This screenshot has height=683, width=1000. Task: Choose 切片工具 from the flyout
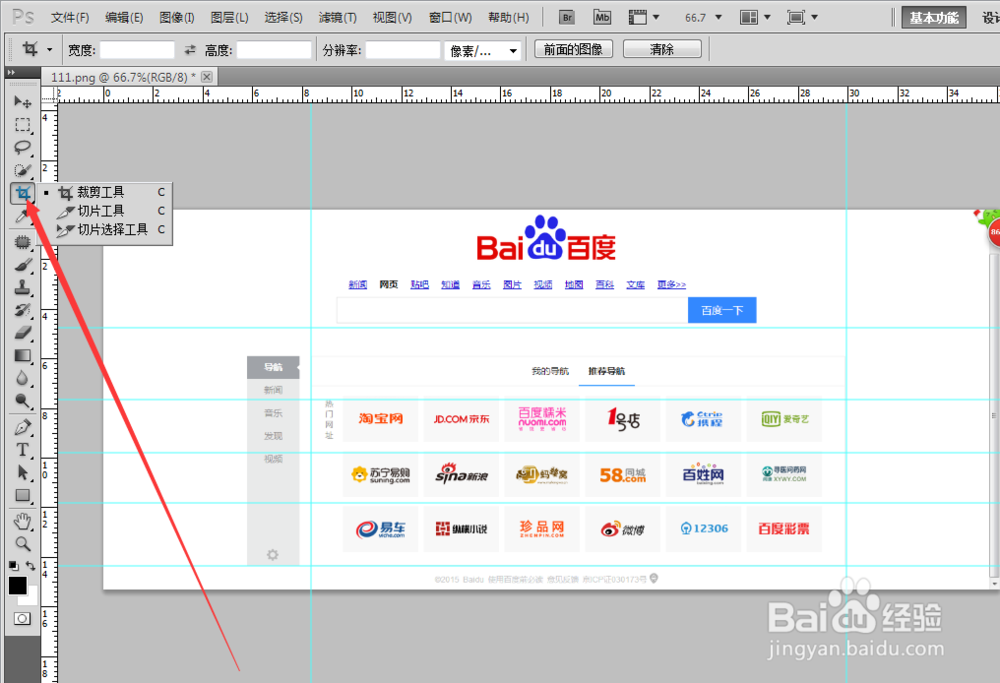click(105, 210)
